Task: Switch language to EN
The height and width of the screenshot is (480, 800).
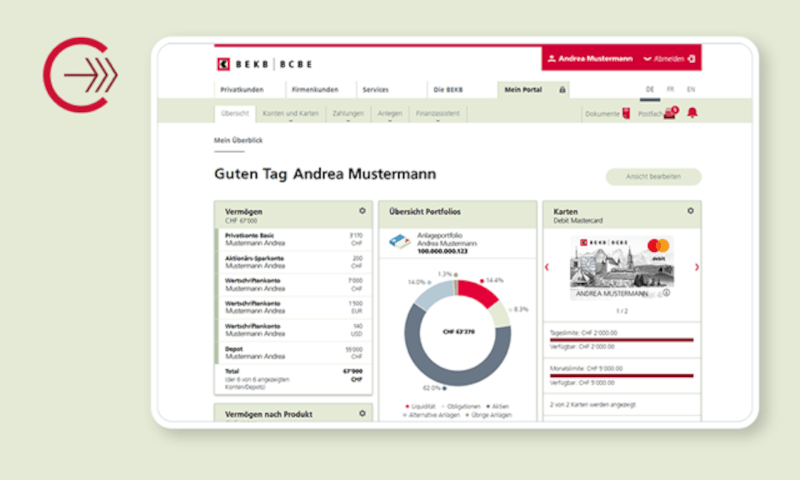Action: point(690,89)
